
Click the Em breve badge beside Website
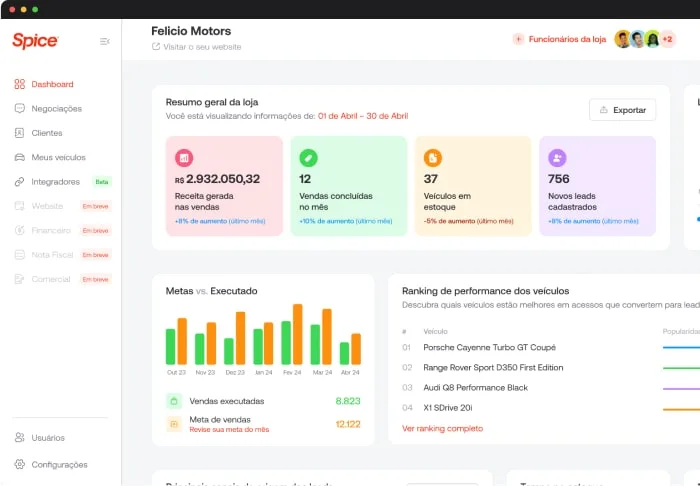96,206
